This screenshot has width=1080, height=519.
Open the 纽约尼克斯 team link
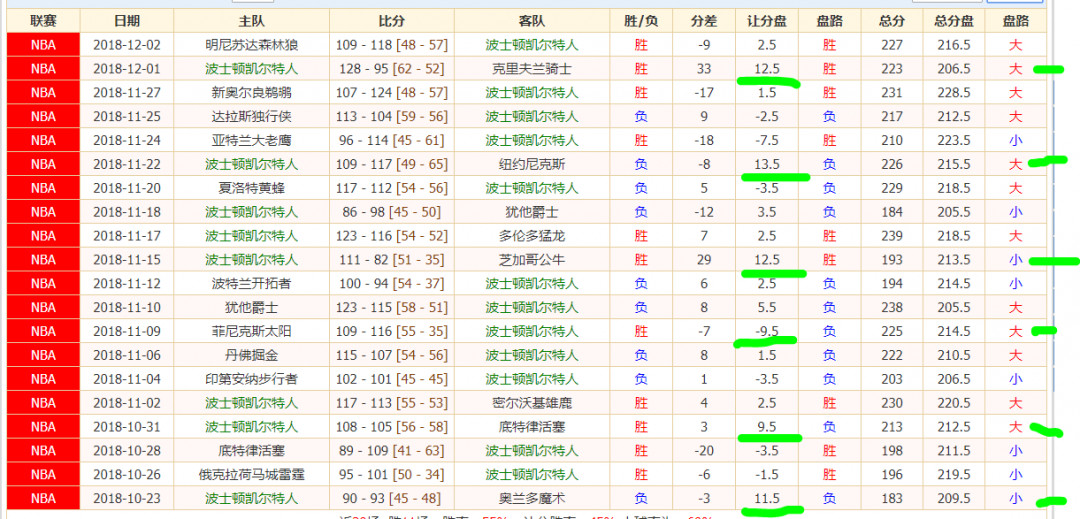click(532, 165)
